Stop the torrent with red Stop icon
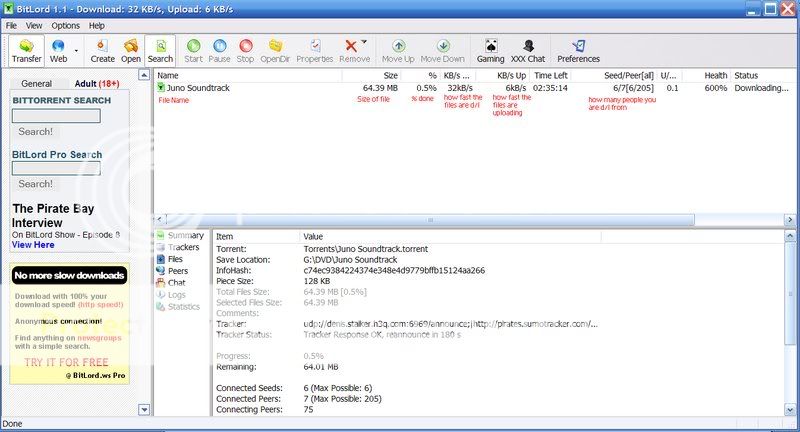800x432 pixels. coord(245,51)
